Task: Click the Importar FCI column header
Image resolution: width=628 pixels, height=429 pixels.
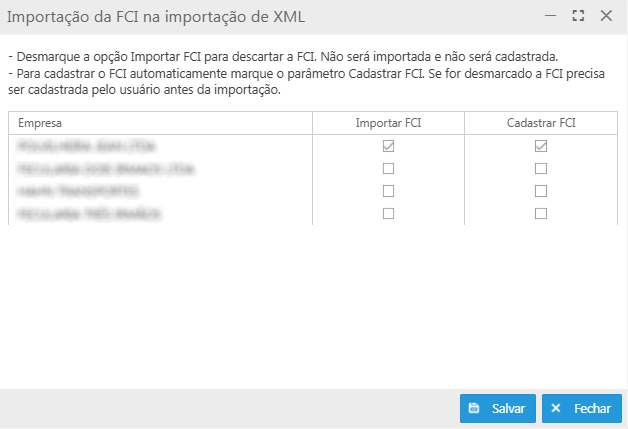Action: point(388,122)
